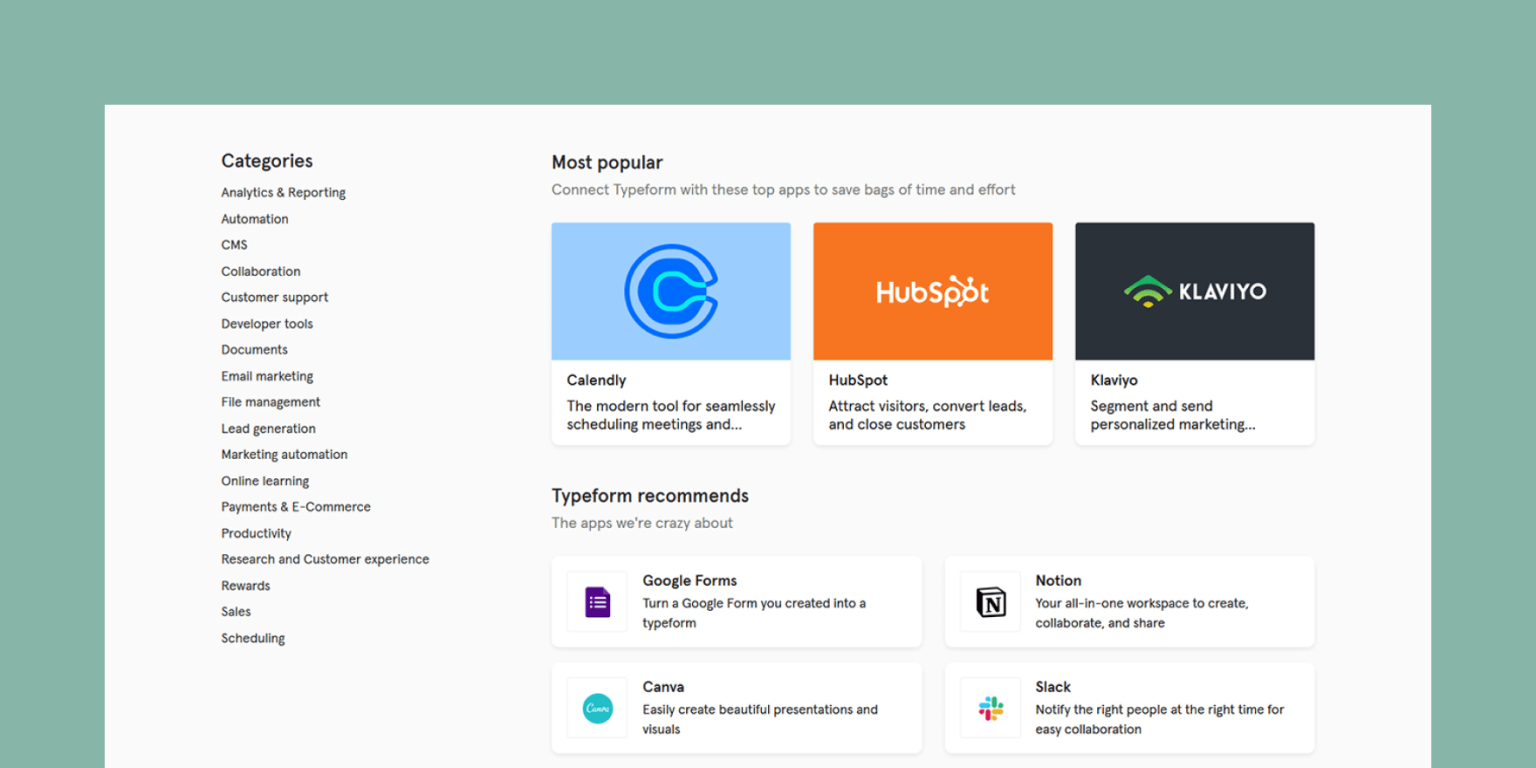Image resolution: width=1536 pixels, height=768 pixels.
Task: Browse Research and Customer experience apps
Action: pos(325,559)
